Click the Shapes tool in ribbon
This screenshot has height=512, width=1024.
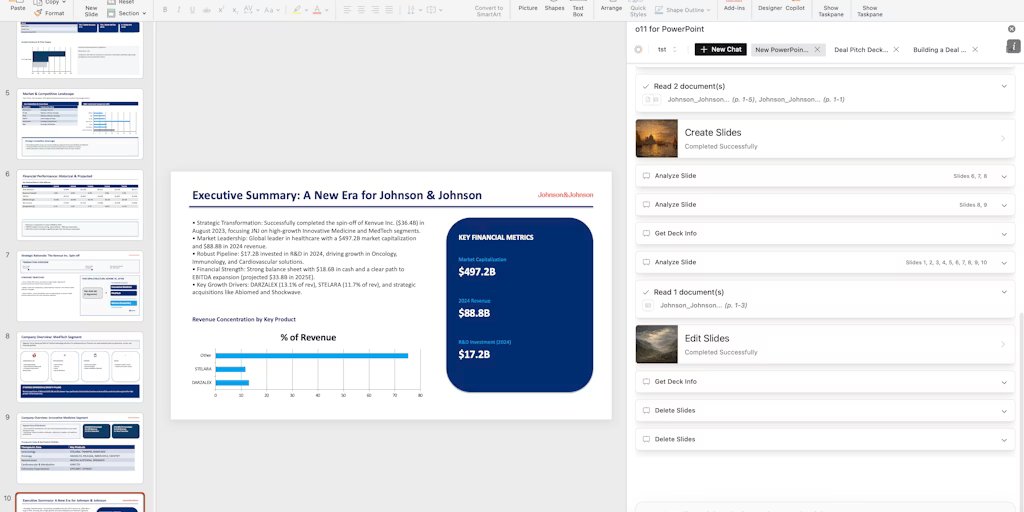(x=554, y=8)
